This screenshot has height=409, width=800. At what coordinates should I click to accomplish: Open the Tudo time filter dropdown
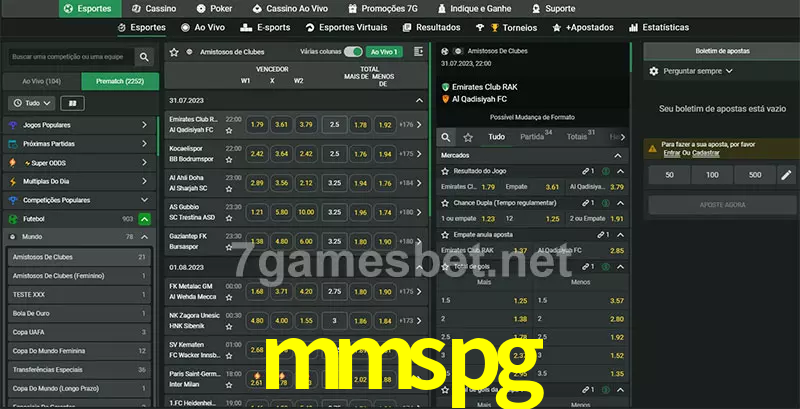pyautogui.click(x=32, y=104)
